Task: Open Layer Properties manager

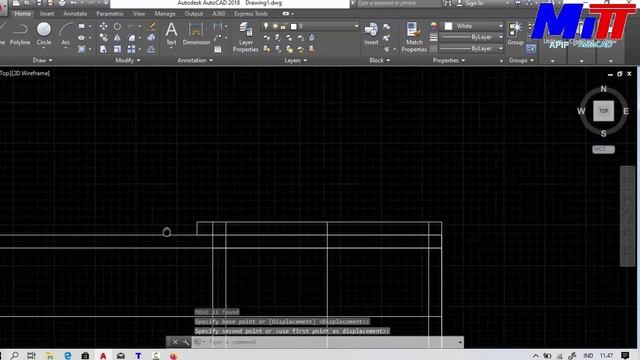Action: [x=246, y=37]
